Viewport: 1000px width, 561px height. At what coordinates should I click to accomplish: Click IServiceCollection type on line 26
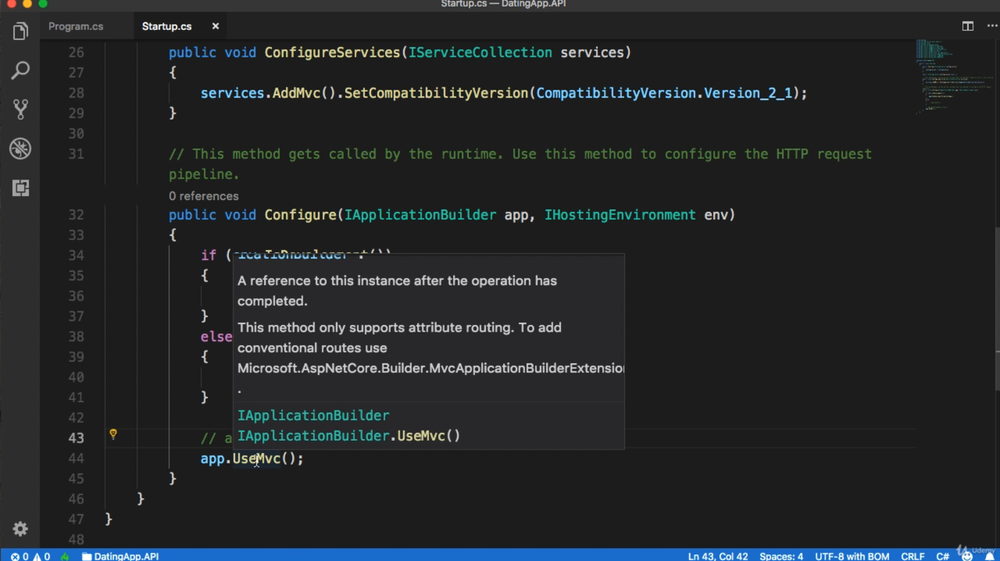480,52
